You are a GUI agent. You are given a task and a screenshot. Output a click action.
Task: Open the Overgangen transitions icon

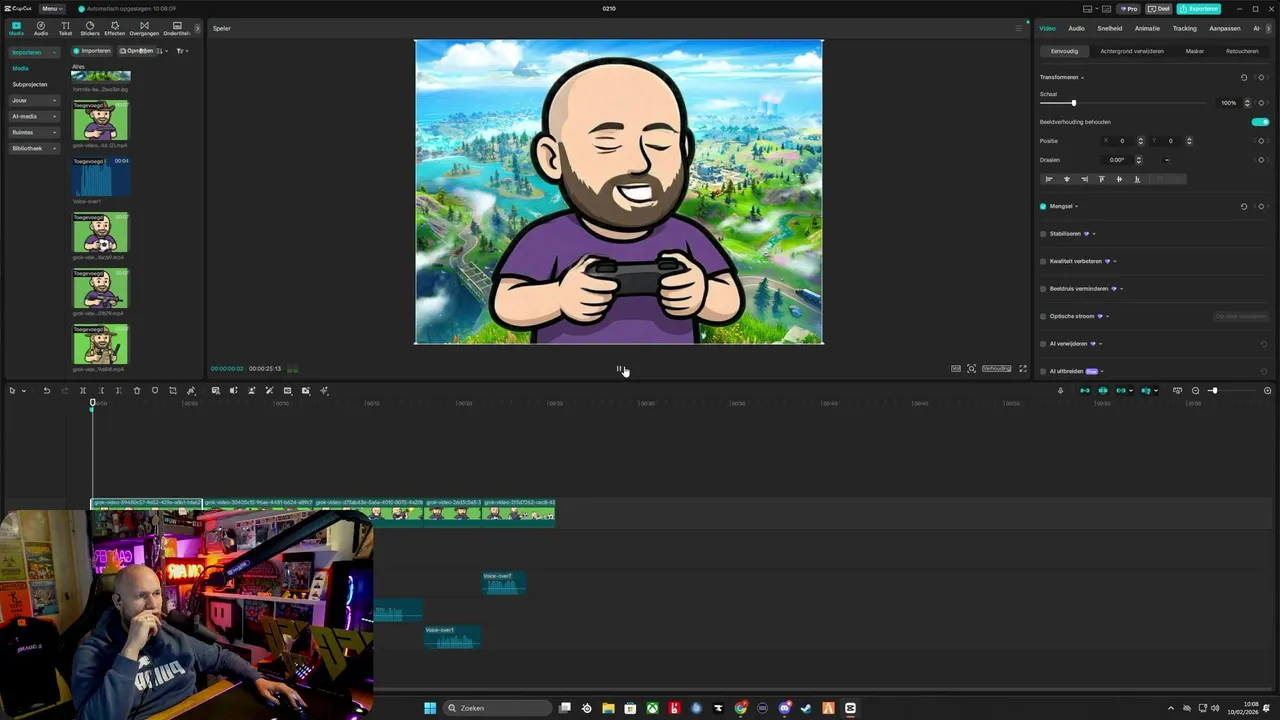[x=144, y=28]
